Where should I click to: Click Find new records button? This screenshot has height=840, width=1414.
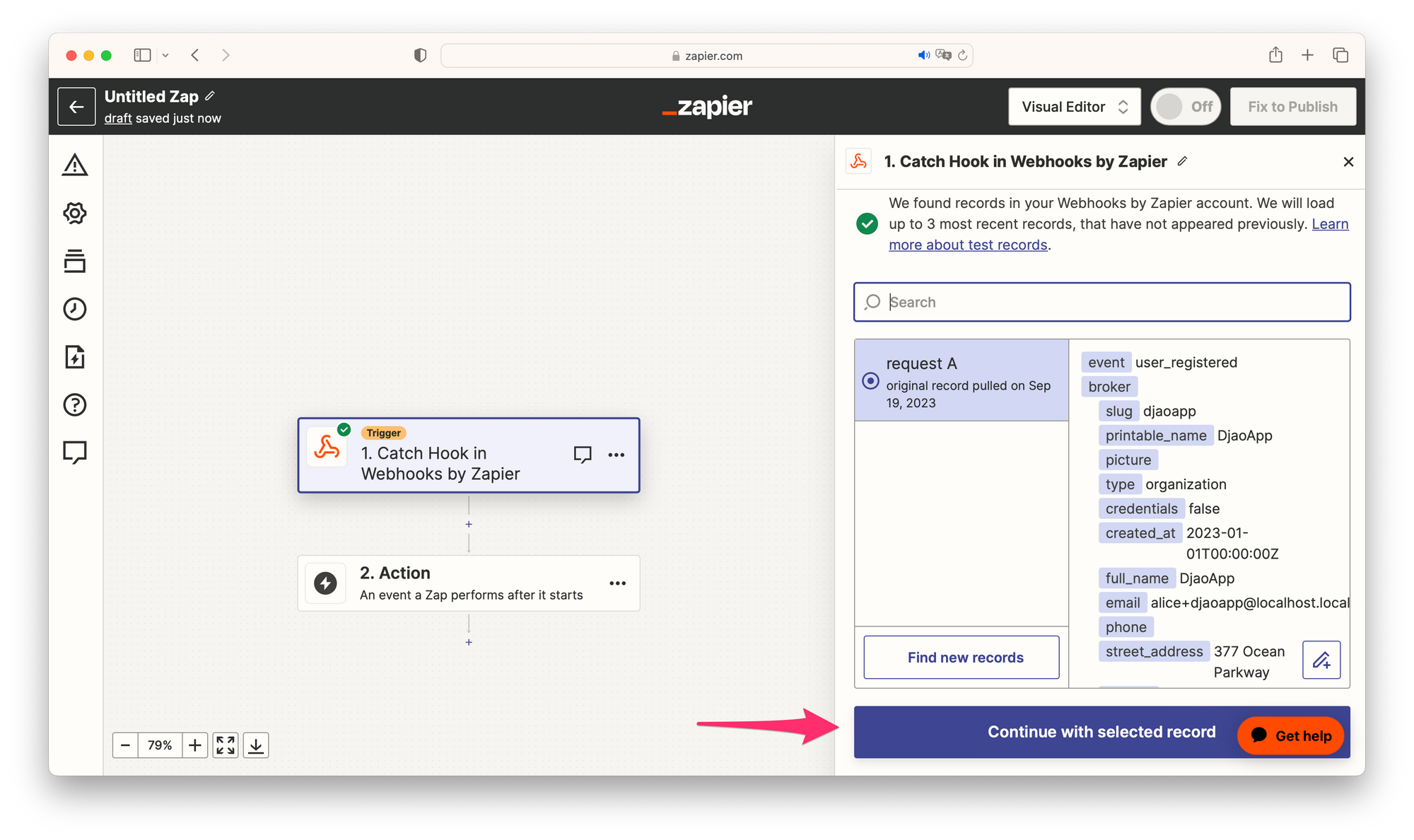pyautogui.click(x=962, y=658)
